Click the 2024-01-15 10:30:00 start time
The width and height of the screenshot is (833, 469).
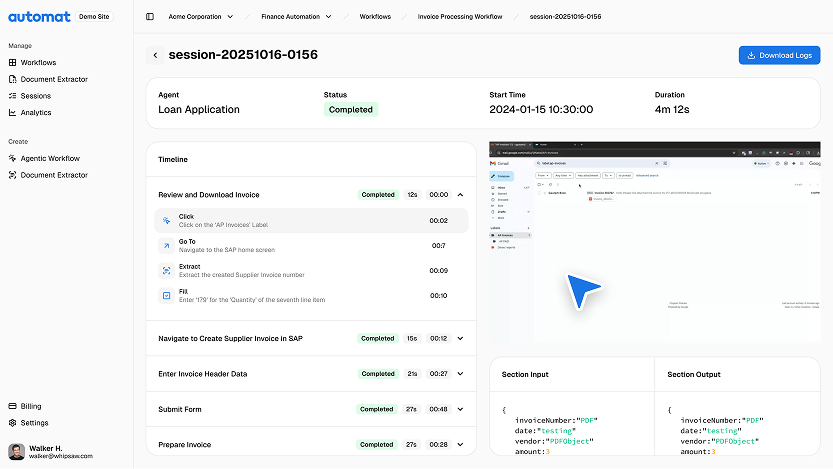541,109
